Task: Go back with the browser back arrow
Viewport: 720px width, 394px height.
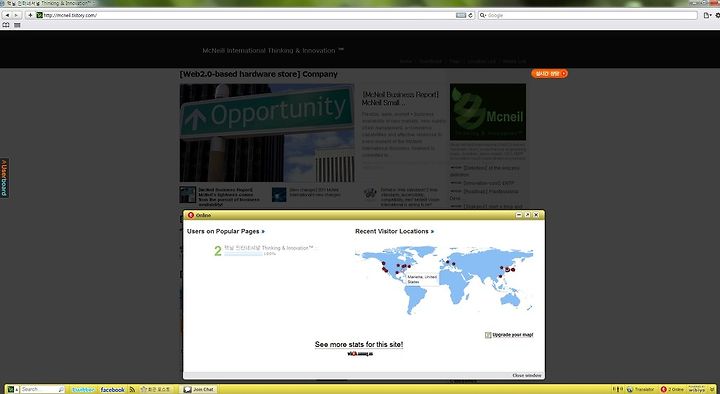Action: pos(7,15)
